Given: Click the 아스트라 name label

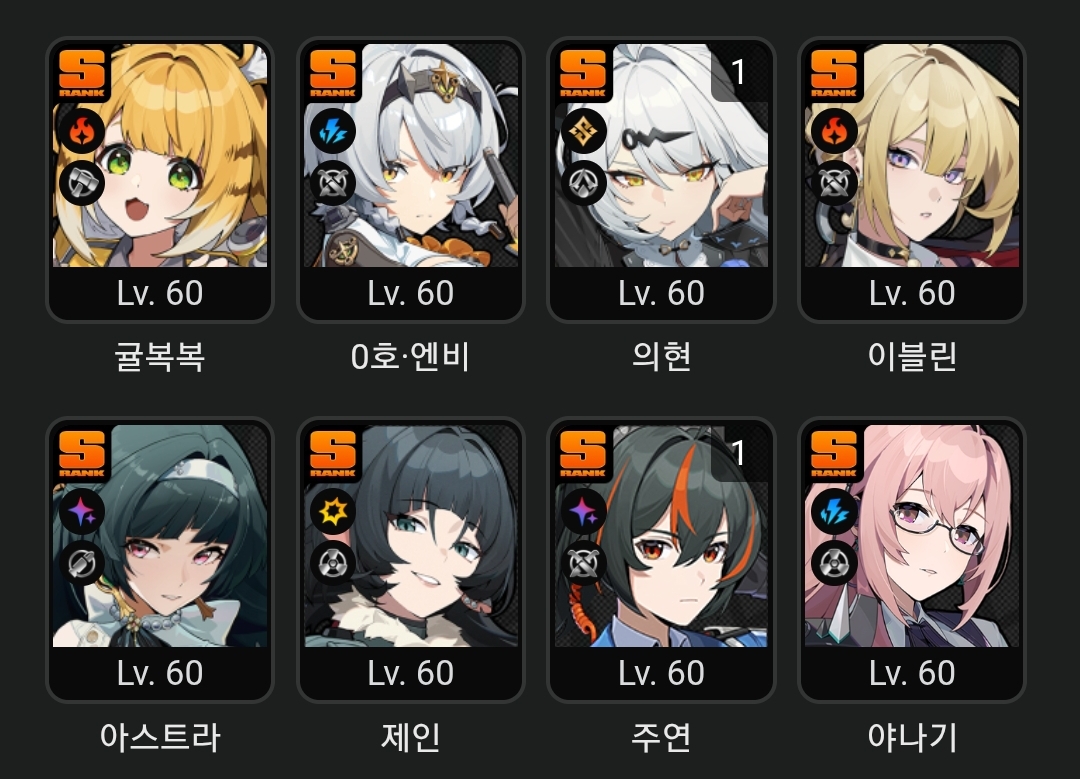Looking at the screenshot, I should [x=160, y=737].
